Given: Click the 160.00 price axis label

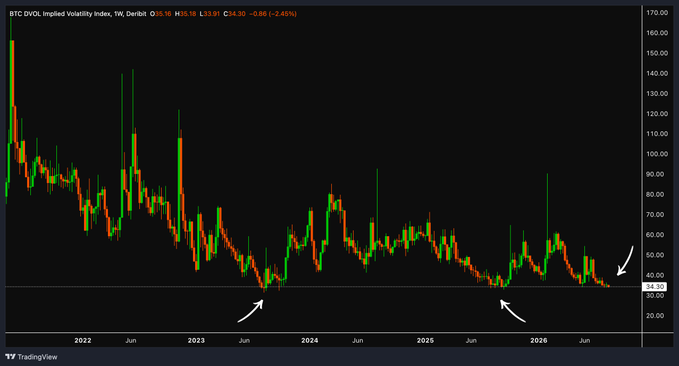Looking at the screenshot, I should click(657, 33).
